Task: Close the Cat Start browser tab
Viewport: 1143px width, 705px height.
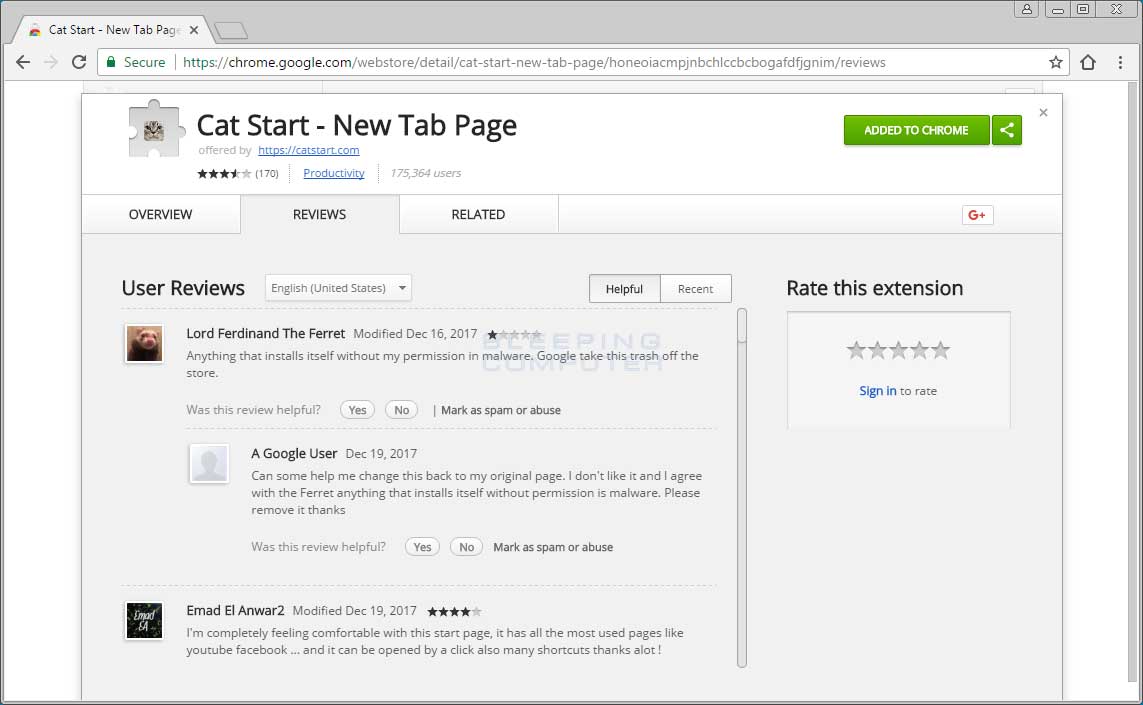Action: pyautogui.click(x=194, y=30)
